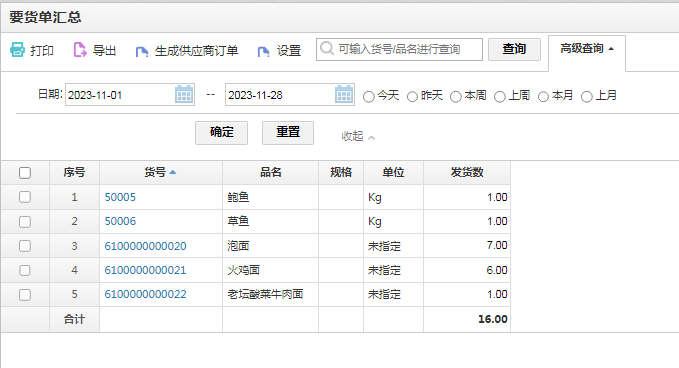Check the row for 鲍鱼
Viewport: 679px width, 368px height.
(x=25, y=197)
